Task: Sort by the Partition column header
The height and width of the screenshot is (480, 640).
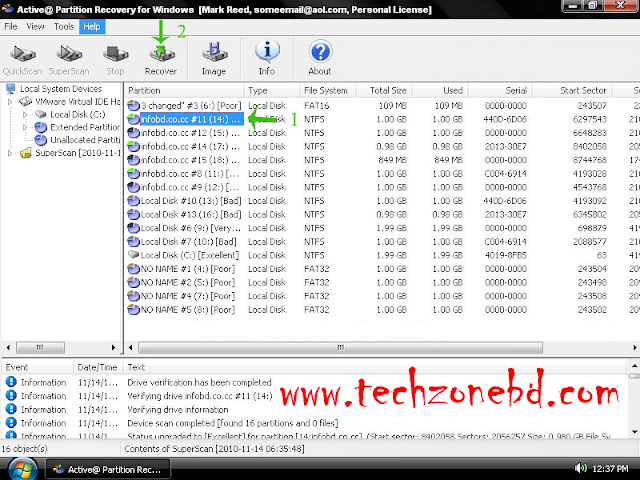Action: pyautogui.click(x=184, y=90)
